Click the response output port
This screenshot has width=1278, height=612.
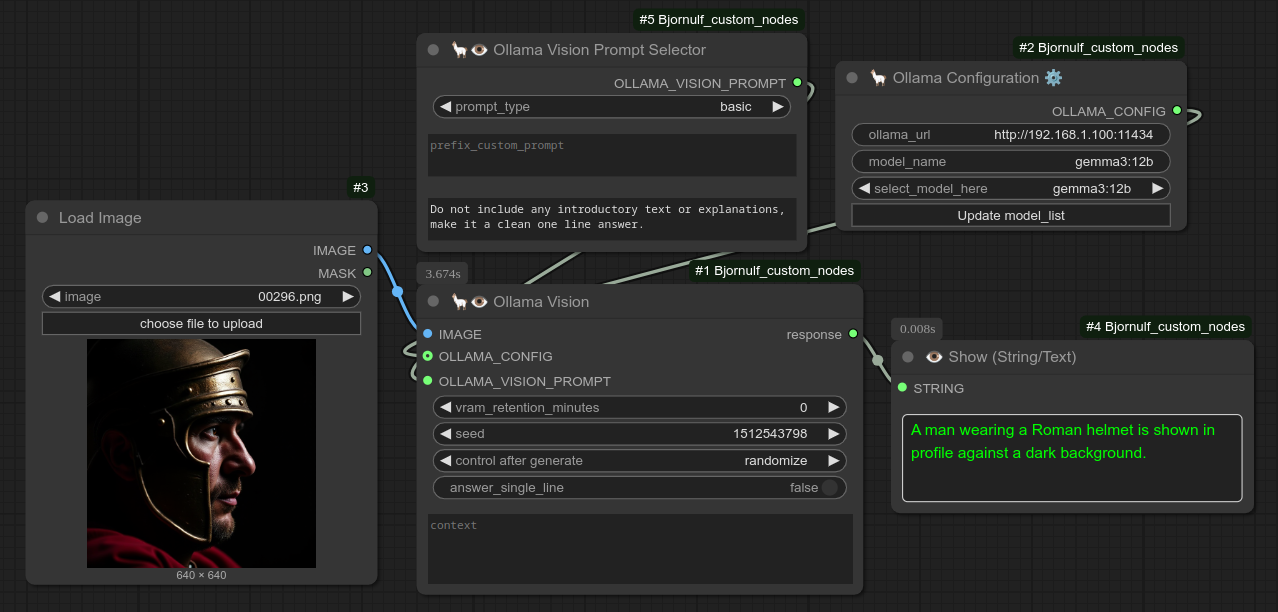(x=853, y=334)
